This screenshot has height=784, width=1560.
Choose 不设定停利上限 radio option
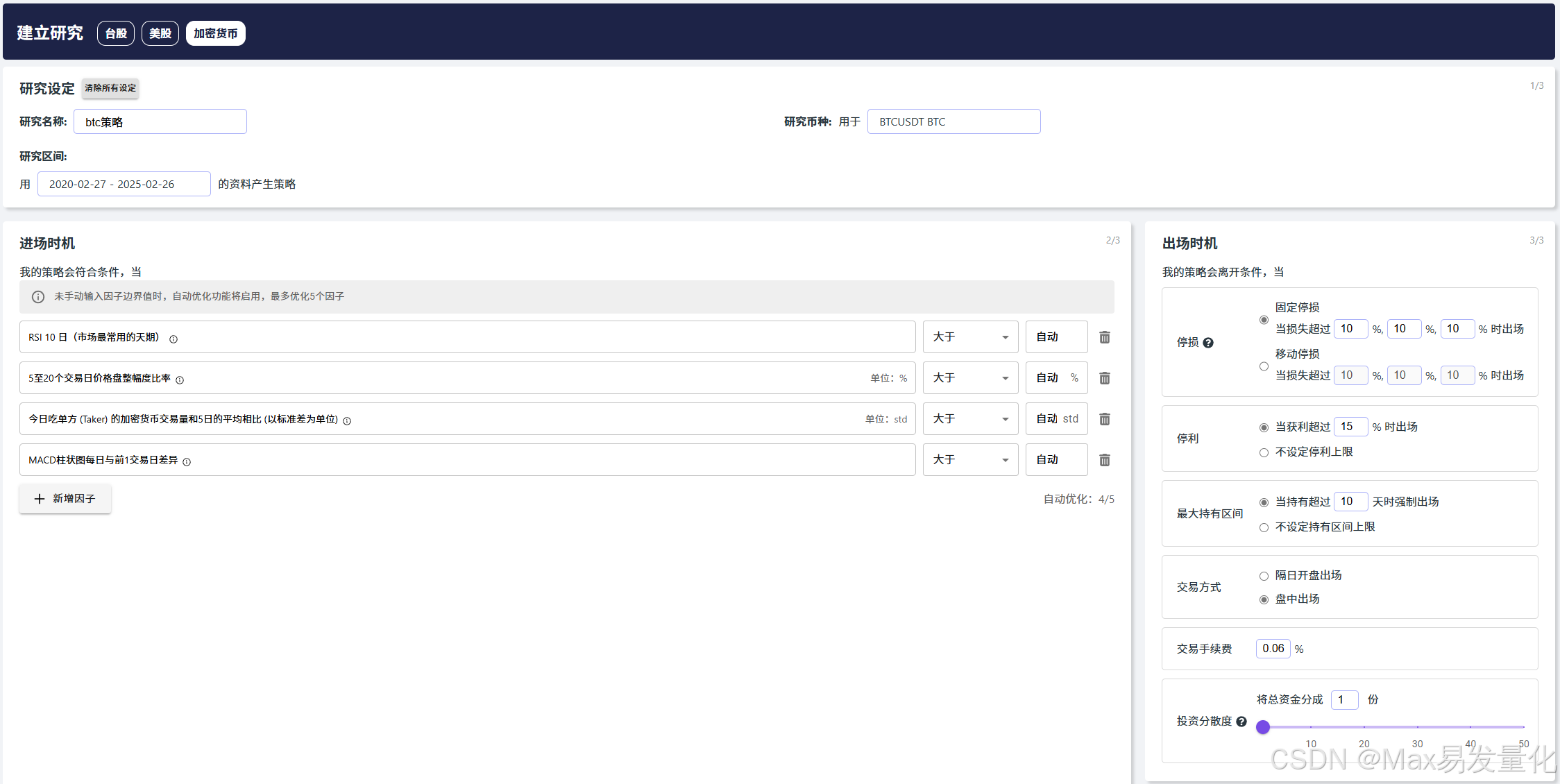(x=1264, y=452)
